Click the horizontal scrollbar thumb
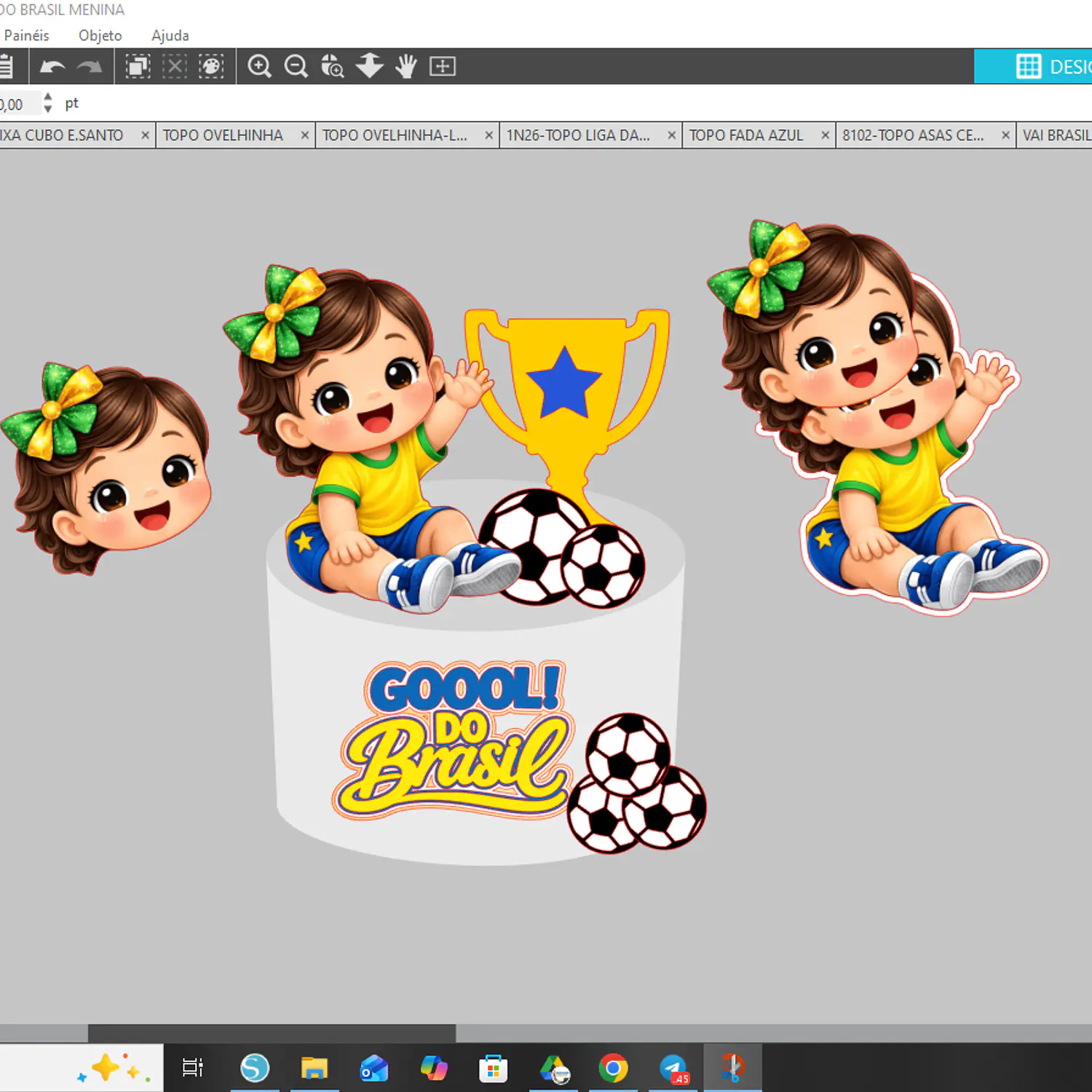Screen dimensions: 1092x1092 [272, 1032]
